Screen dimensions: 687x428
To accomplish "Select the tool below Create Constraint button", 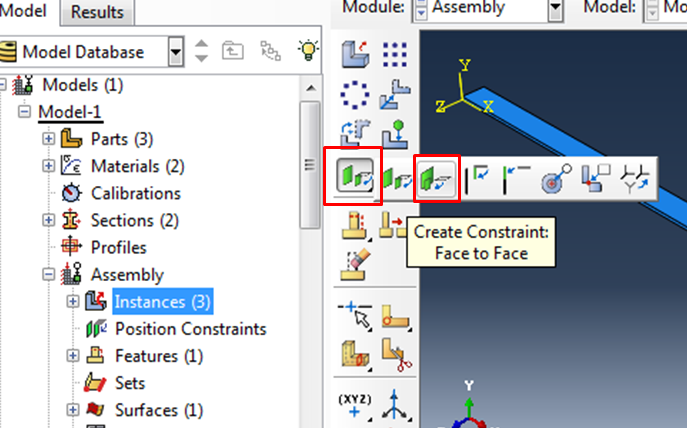I will [356, 225].
